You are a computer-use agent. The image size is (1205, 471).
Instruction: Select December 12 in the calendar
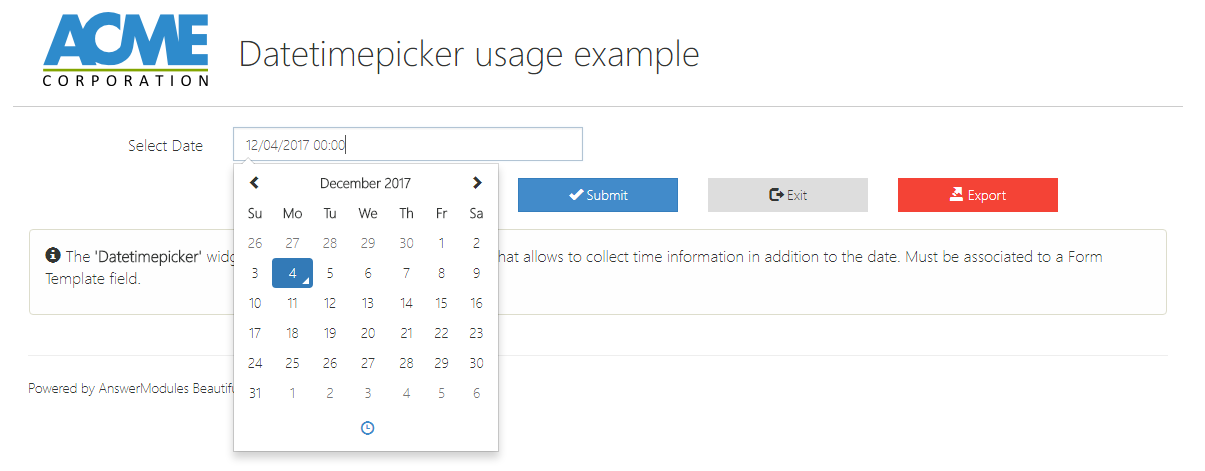(x=330, y=303)
